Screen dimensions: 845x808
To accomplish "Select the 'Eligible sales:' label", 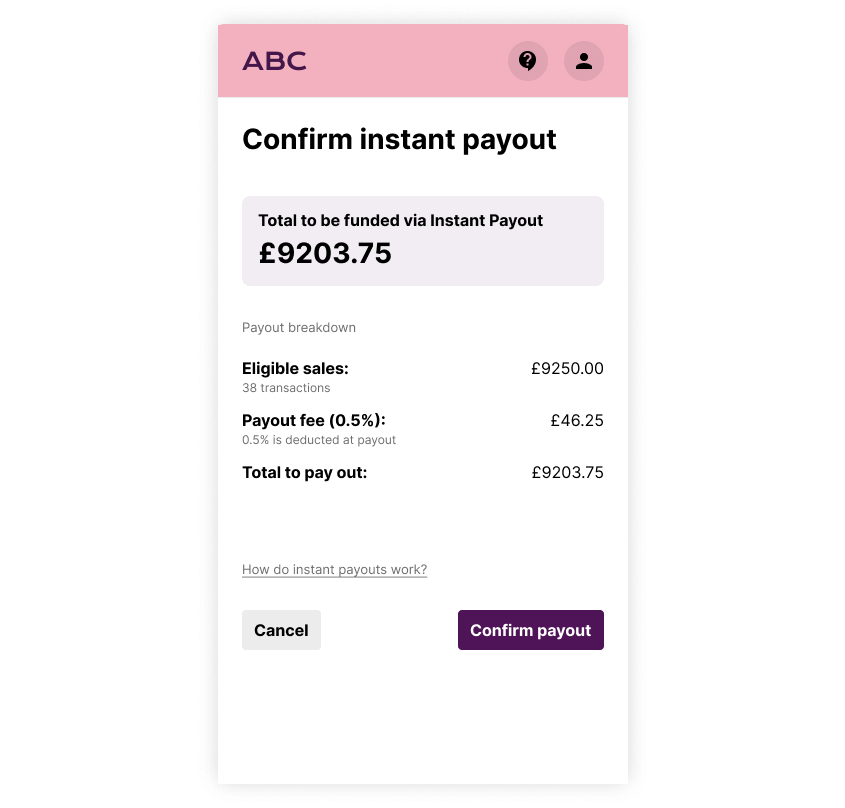I will point(295,368).
